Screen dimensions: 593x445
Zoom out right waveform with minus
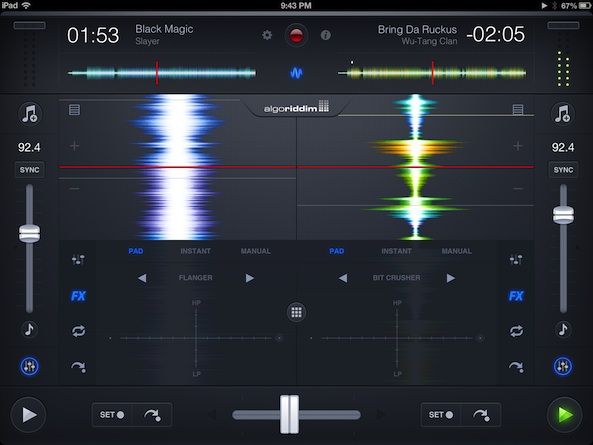click(x=518, y=188)
